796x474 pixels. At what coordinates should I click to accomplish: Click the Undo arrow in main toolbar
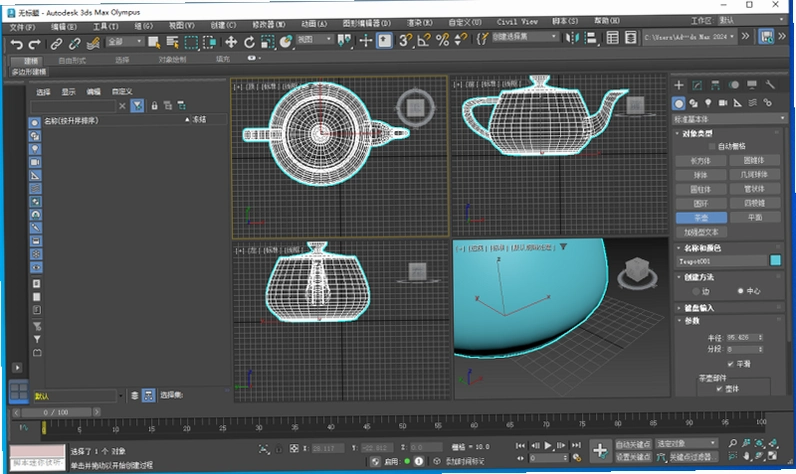coord(17,44)
